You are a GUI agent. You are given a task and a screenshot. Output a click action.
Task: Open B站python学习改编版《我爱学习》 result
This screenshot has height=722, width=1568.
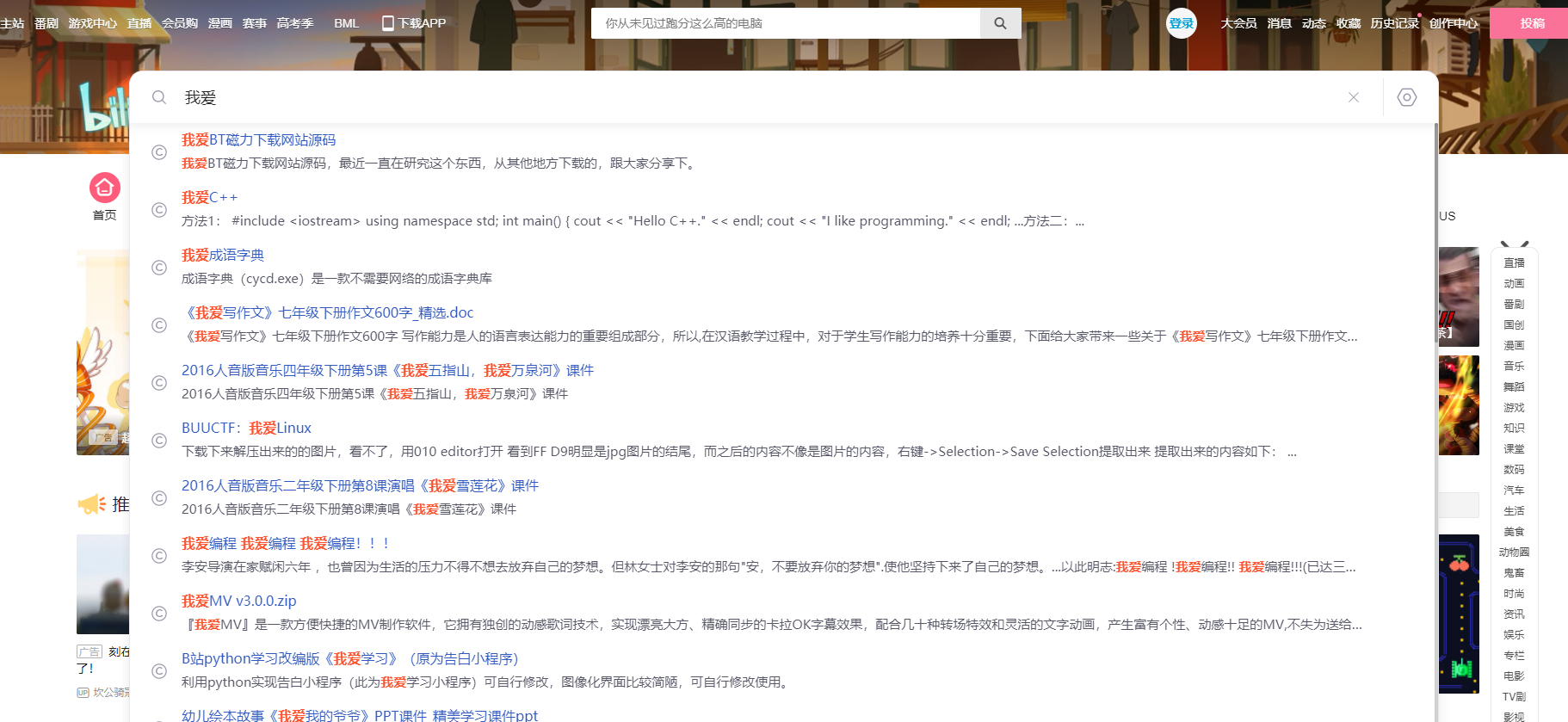pyautogui.click(x=350, y=659)
